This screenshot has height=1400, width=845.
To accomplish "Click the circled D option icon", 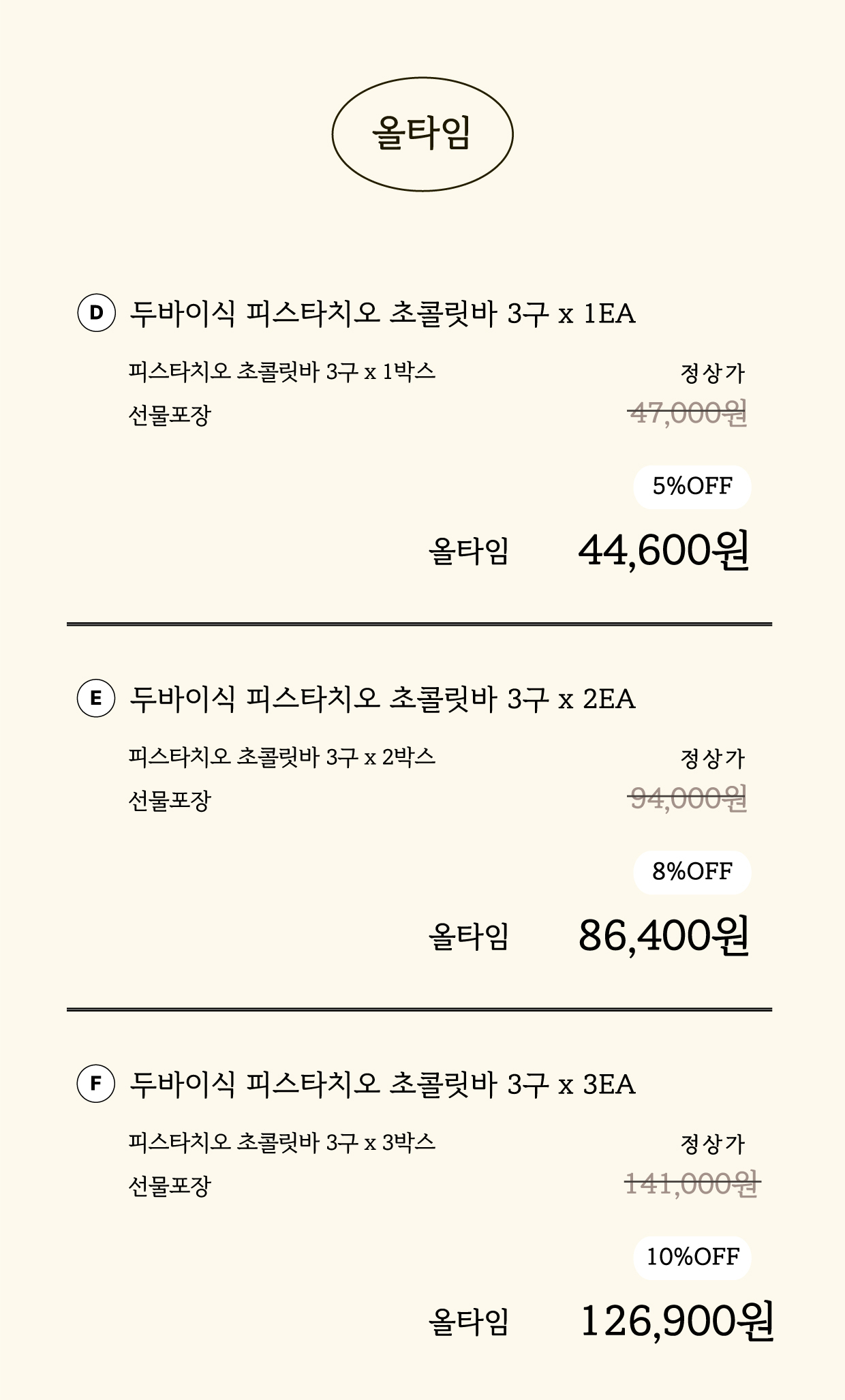I will point(96,313).
